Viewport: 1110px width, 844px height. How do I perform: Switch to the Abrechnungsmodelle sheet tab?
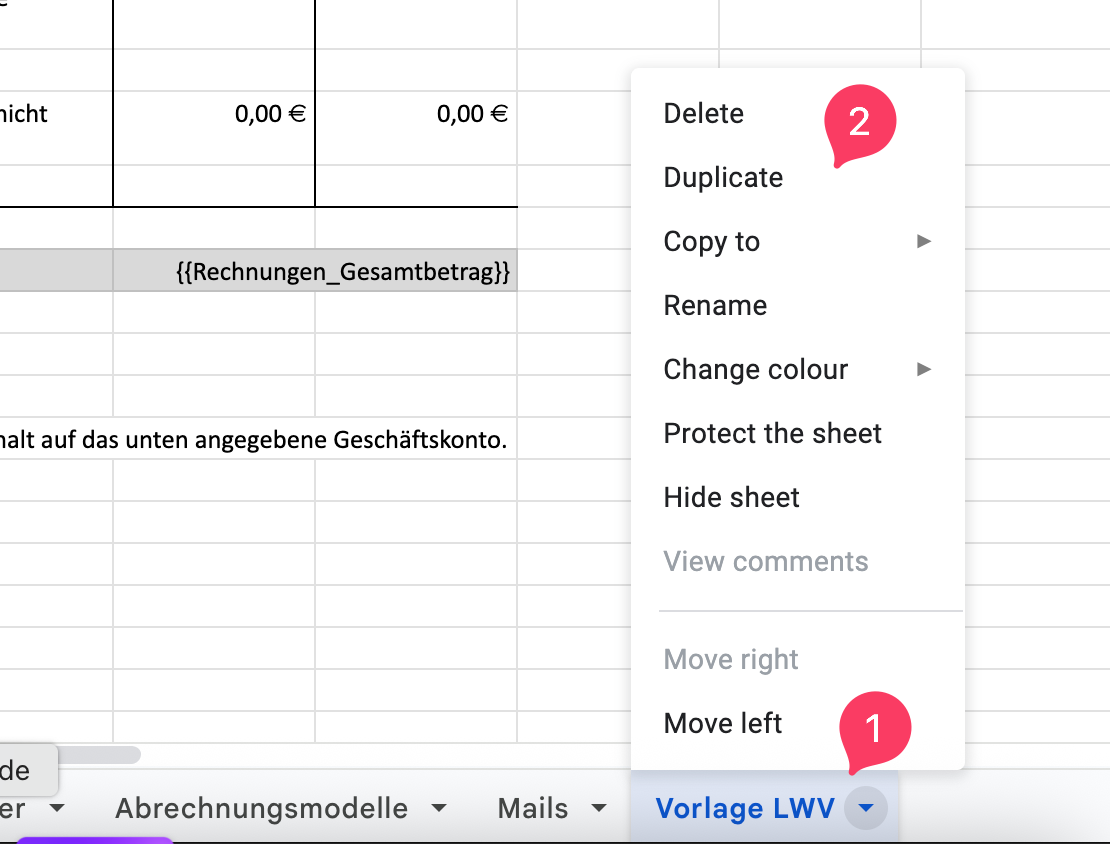(x=261, y=809)
